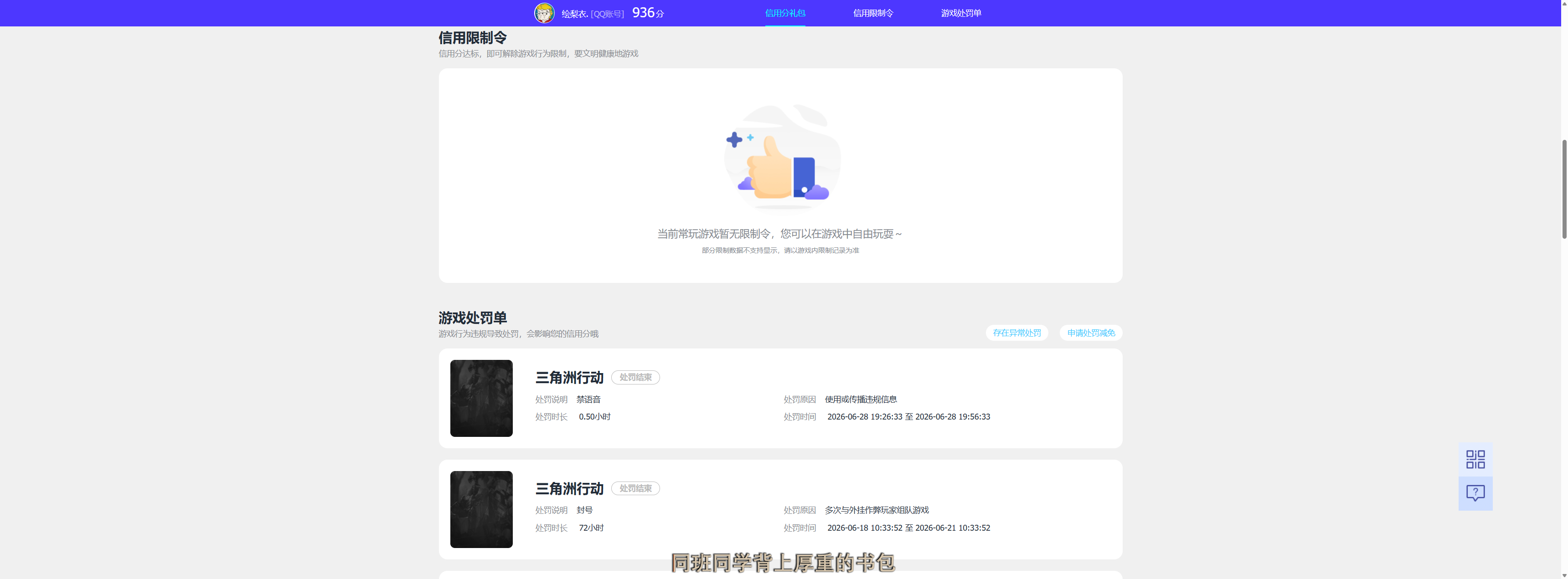The image size is (1568, 579).
Task: Click 三角洲行动 title of 禁语音 record
Action: click(569, 378)
